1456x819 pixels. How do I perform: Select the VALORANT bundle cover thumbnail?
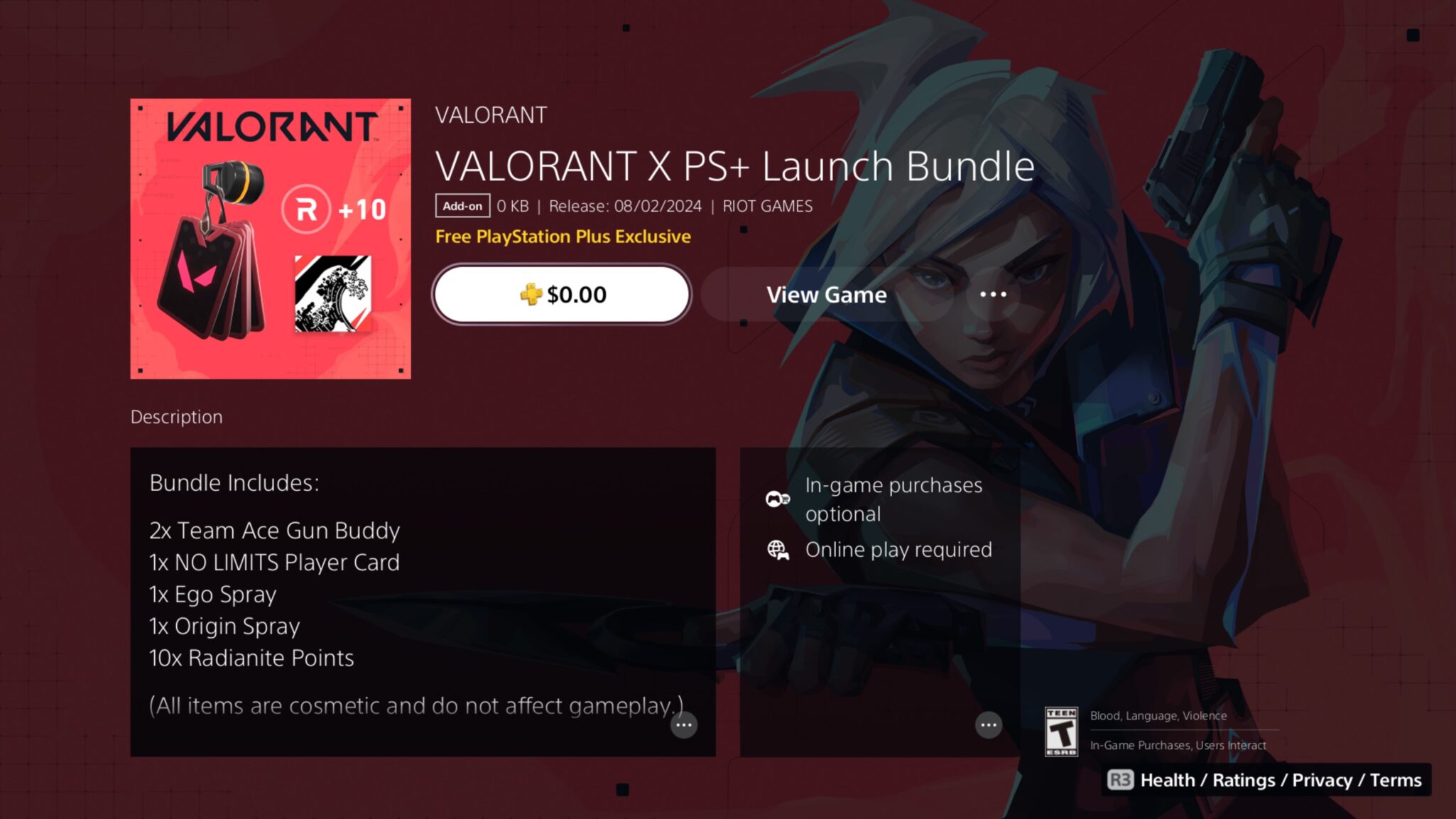(271, 239)
